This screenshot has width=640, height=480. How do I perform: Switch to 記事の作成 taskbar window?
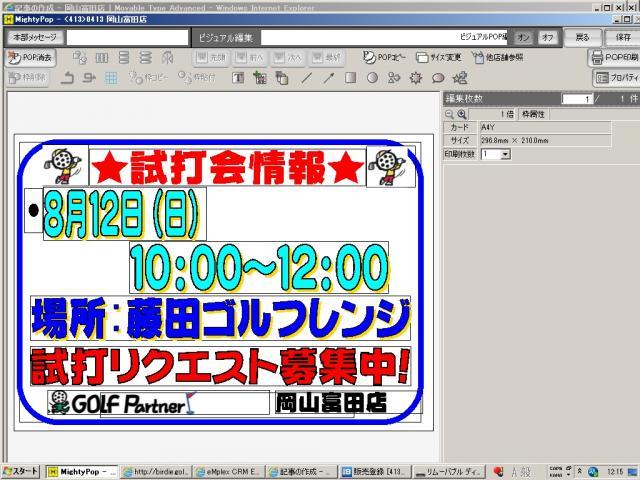tap(302, 472)
